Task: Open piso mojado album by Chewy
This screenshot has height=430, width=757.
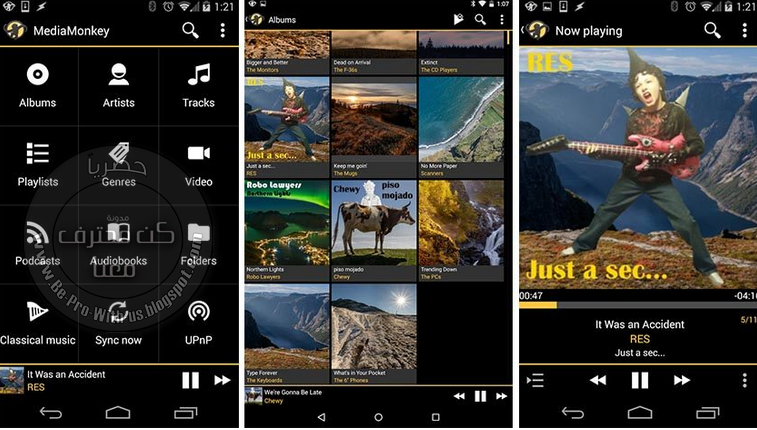Action: point(374,231)
